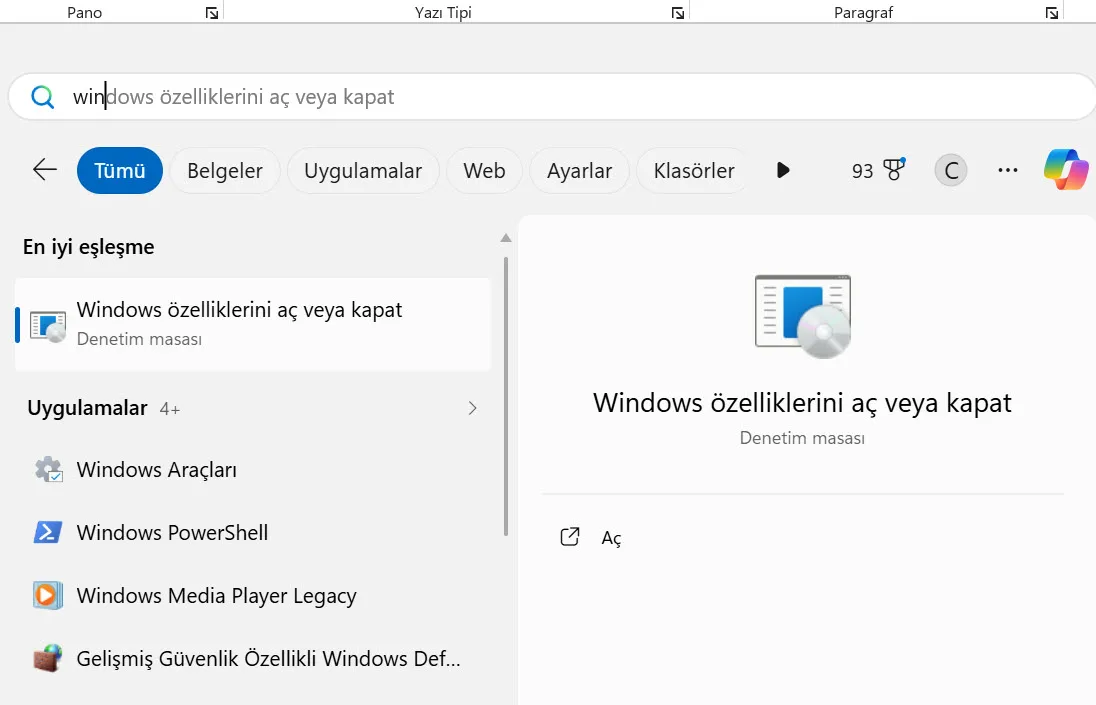The width and height of the screenshot is (1096, 705).
Task: Launch Copilot from the search bar
Action: coord(1065,169)
